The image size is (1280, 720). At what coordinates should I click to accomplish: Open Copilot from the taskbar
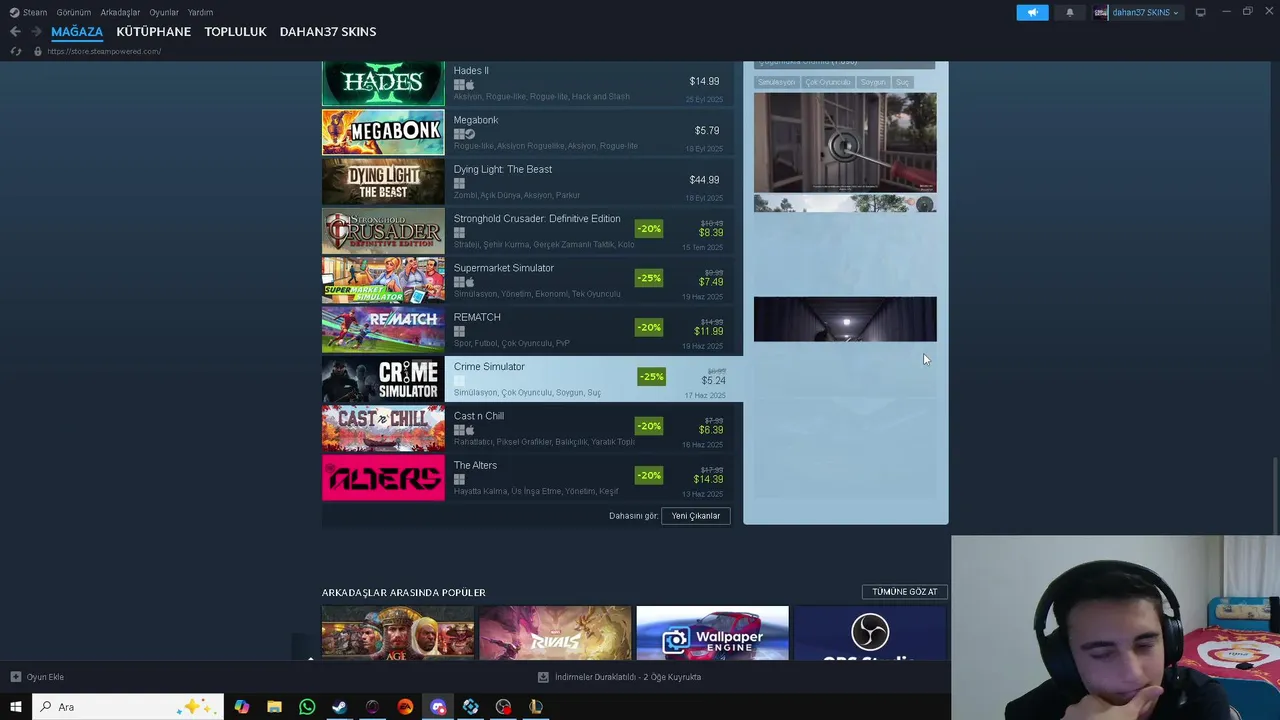click(241, 707)
